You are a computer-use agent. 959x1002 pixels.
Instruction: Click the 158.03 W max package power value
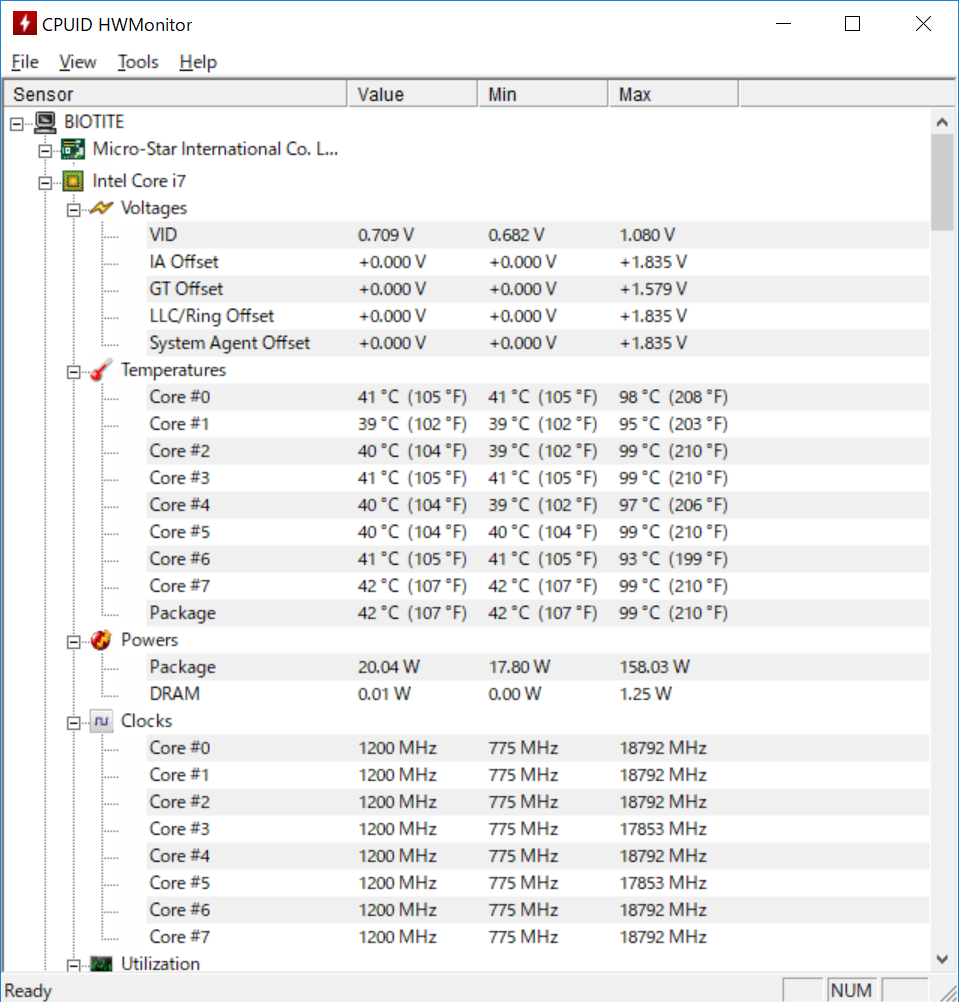point(654,667)
